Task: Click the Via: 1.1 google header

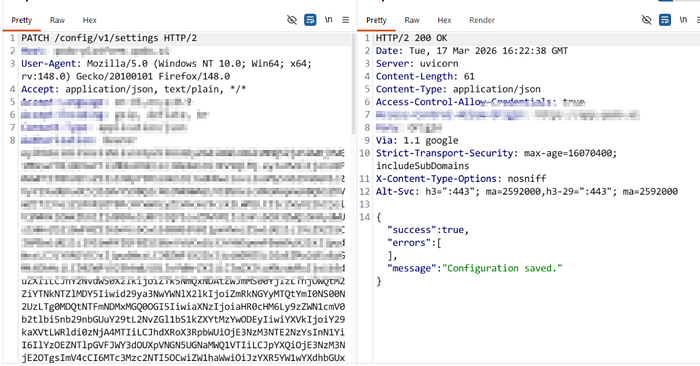Action: coord(417,140)
